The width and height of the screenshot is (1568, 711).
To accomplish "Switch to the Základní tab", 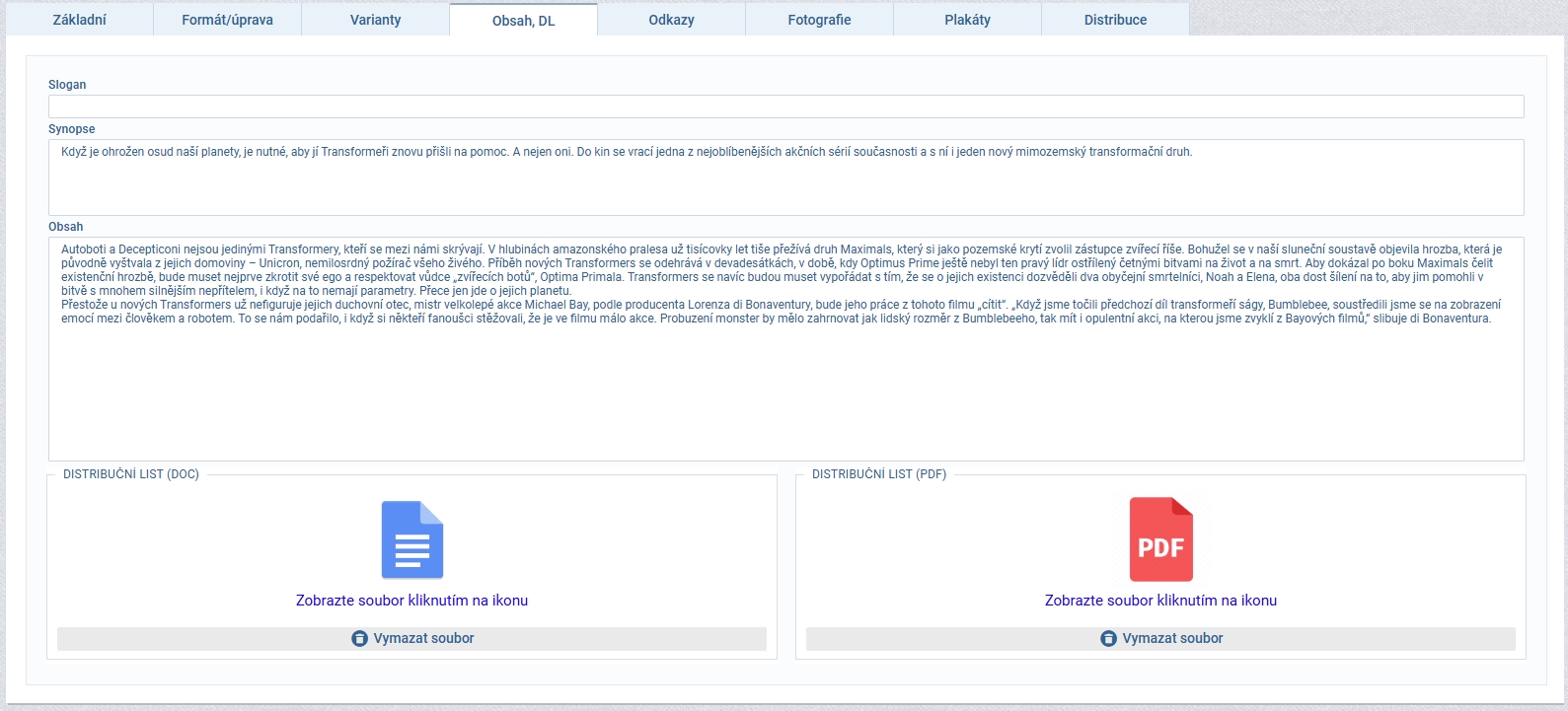I will (x=79, y=20).
